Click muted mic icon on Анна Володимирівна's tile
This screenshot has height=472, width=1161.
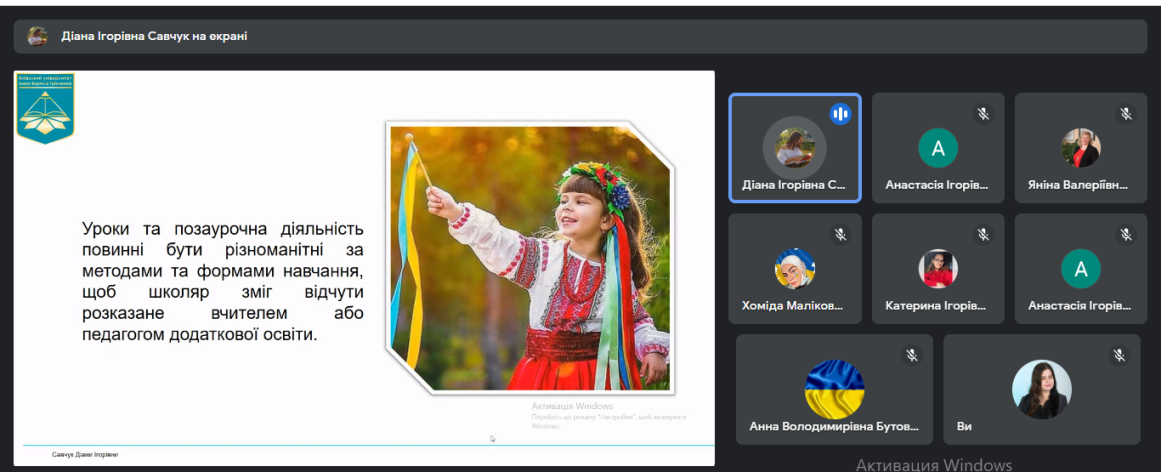[912, 355]
